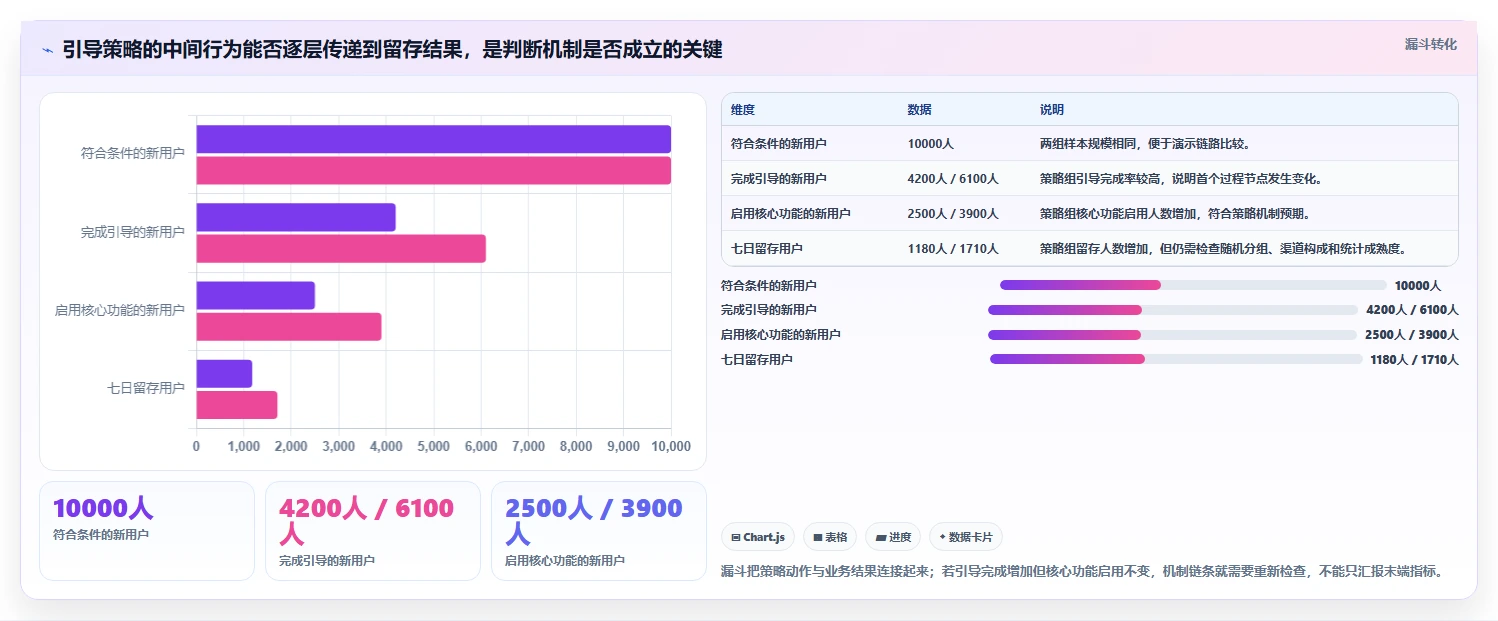Click the 4200人 / 6100人 stat card value

[x=366, y=521]
